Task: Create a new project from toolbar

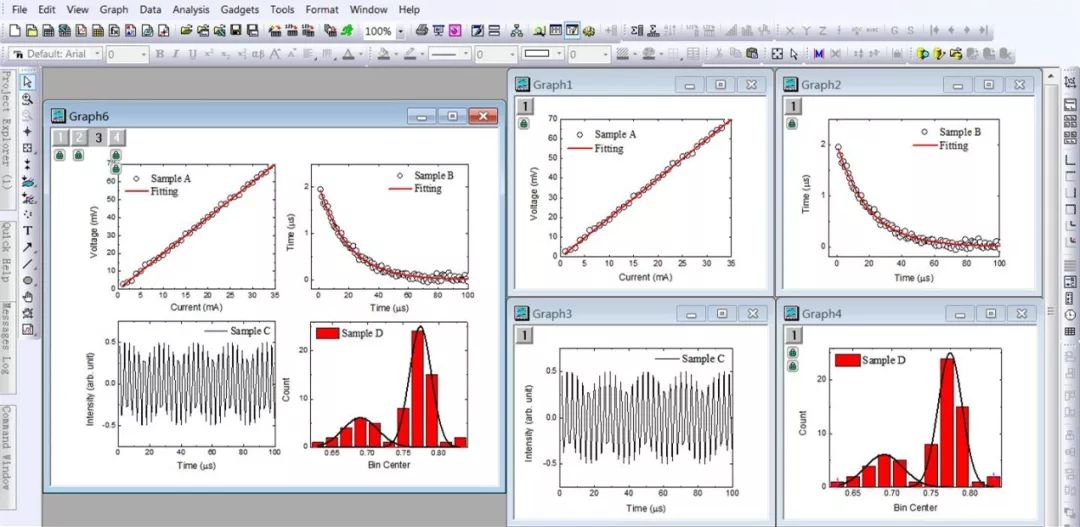Action: point(14,30)
